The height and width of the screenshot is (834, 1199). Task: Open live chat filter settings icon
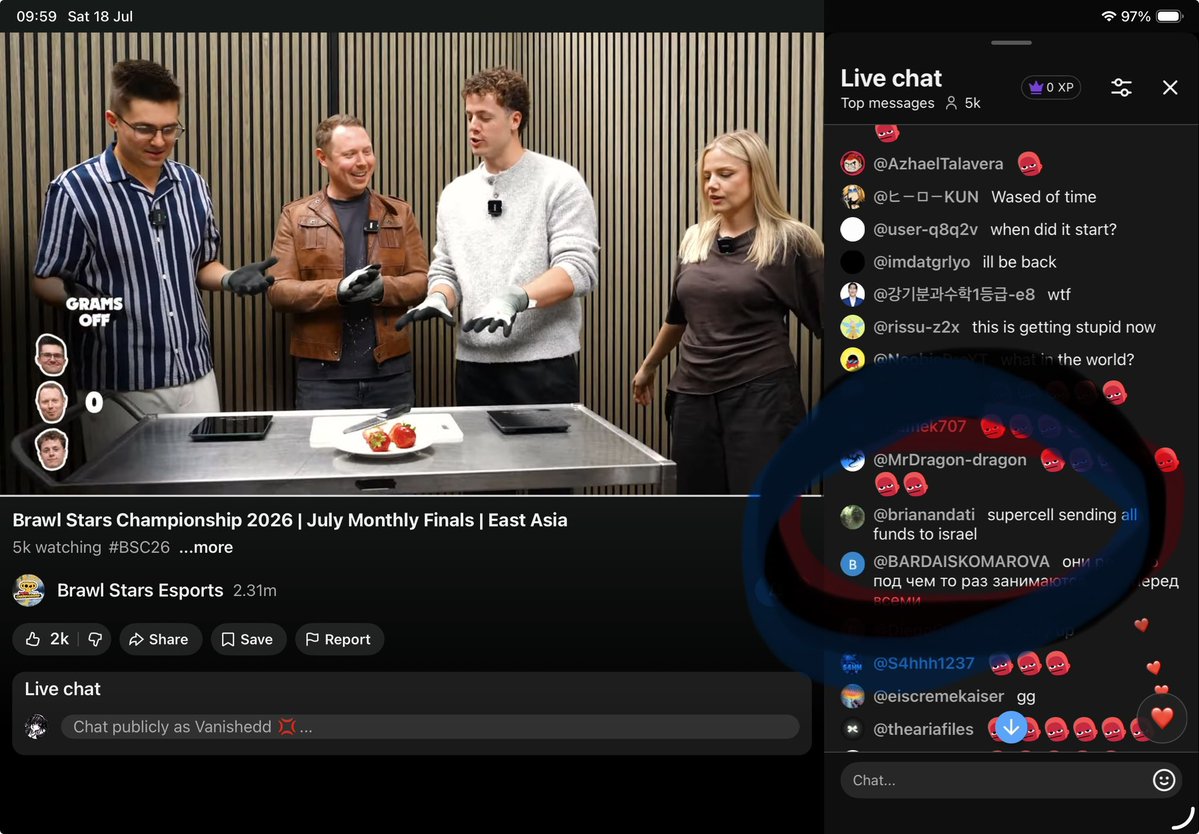1121,87
